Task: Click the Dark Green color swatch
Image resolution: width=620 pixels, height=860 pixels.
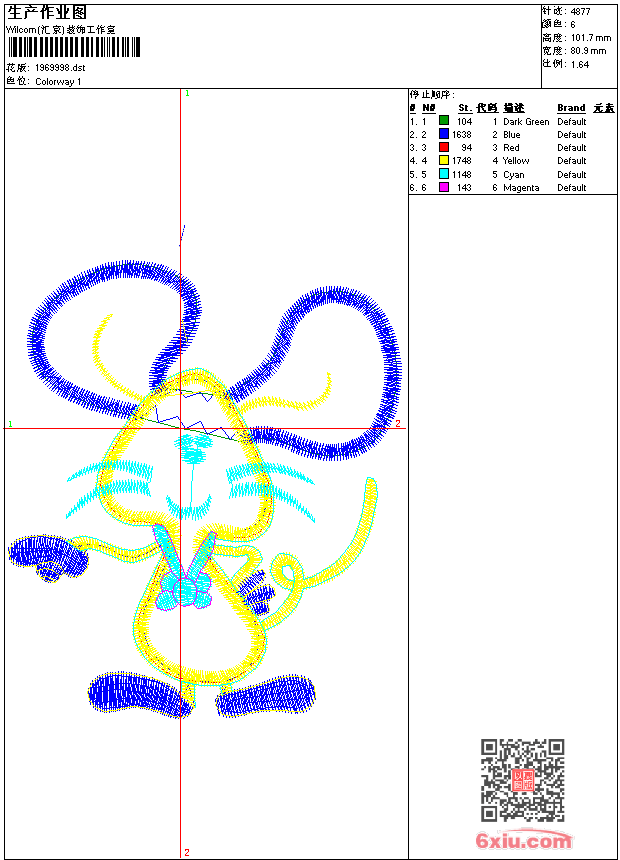Action: tap(444, 121)
